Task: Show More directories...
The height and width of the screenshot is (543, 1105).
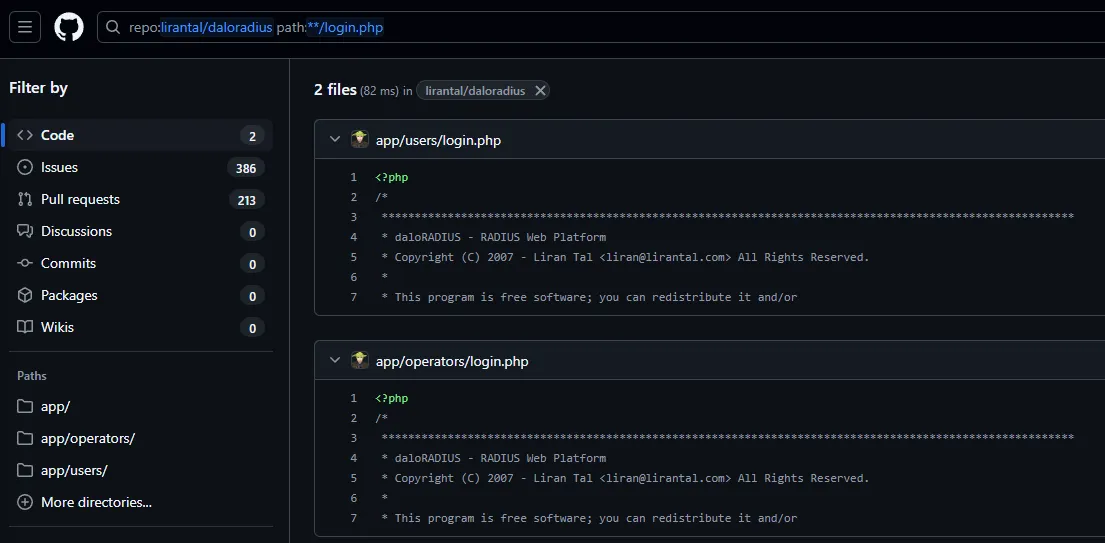Action: tap(96, 502)
